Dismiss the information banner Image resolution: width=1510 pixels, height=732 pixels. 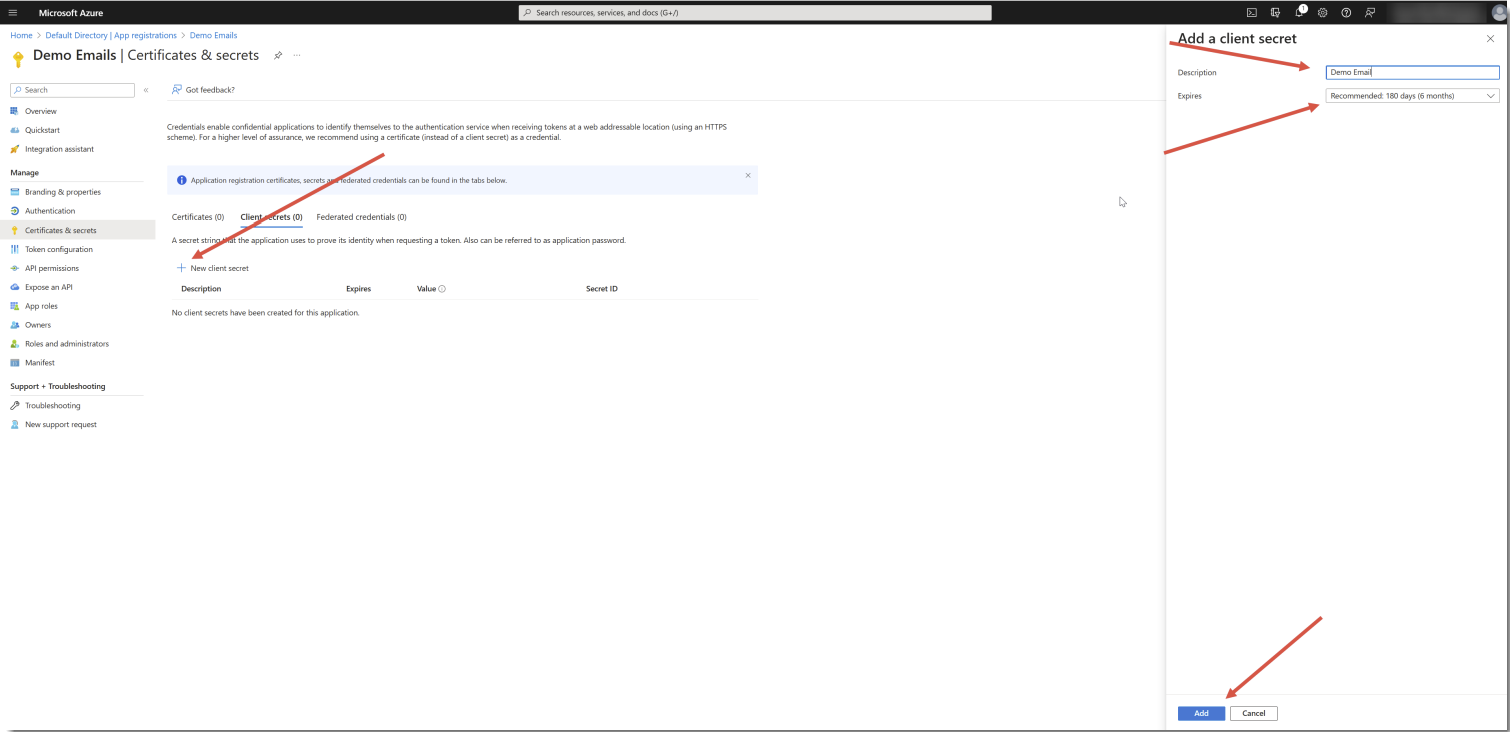(x=748, y=175)
